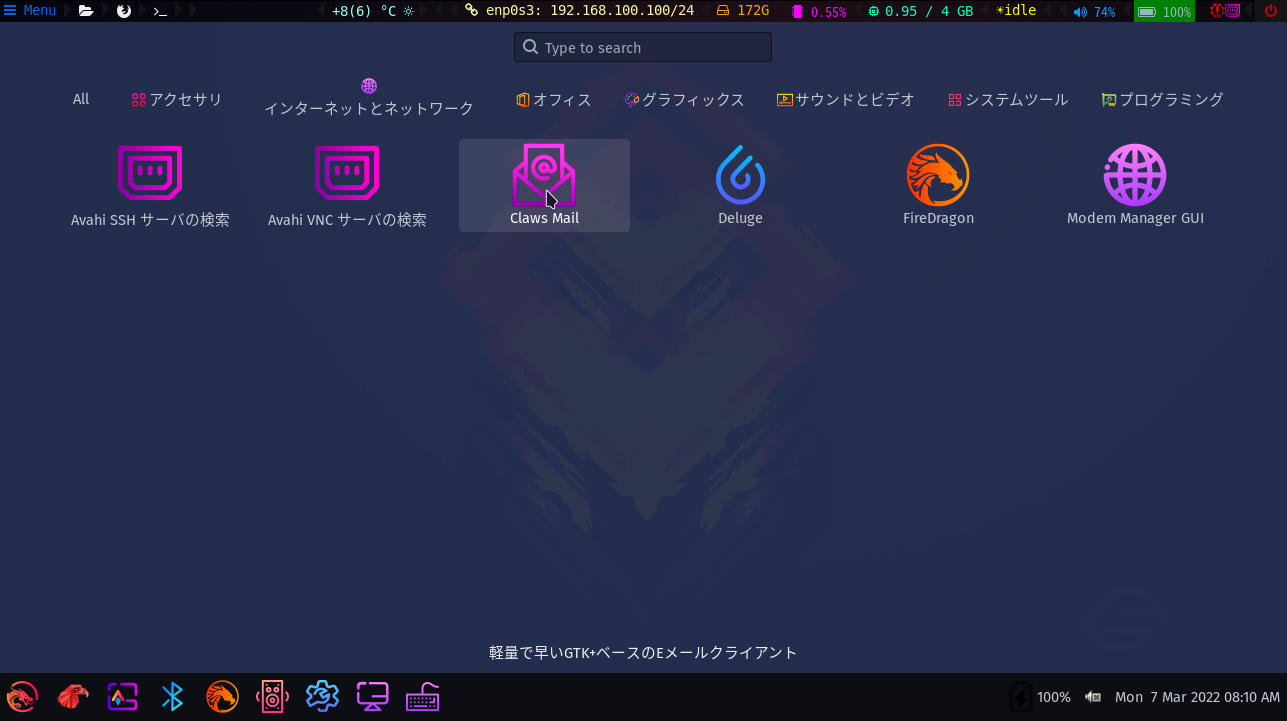This screenshot has width=1287, height=721.
Task: Open the red dragon icon in the dock
Action: pos(22,696)
